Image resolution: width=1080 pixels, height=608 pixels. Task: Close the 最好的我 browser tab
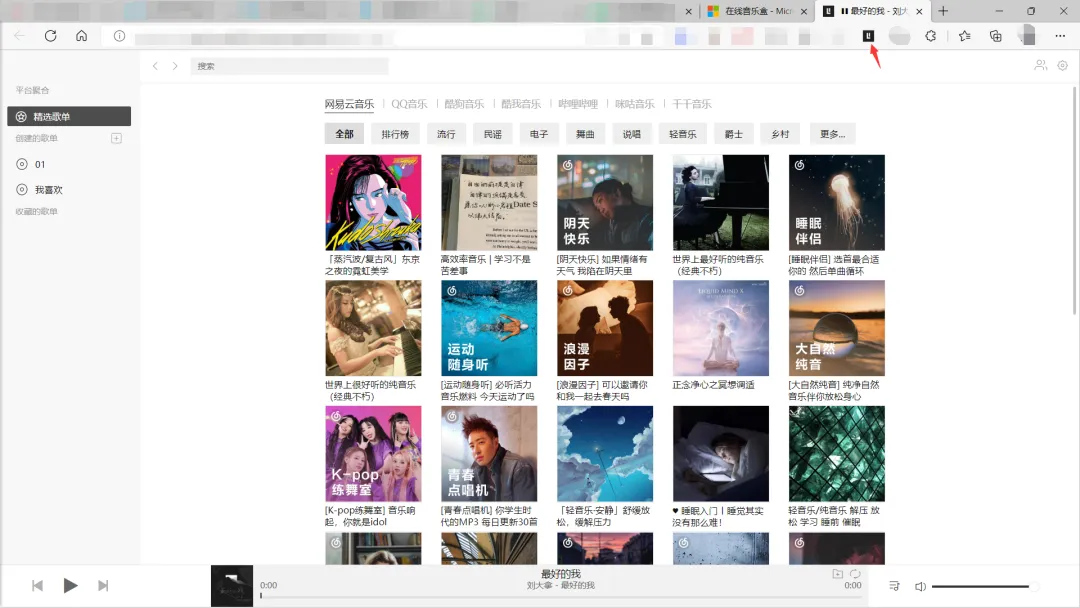pyautogui.click(x=919, y=11)
